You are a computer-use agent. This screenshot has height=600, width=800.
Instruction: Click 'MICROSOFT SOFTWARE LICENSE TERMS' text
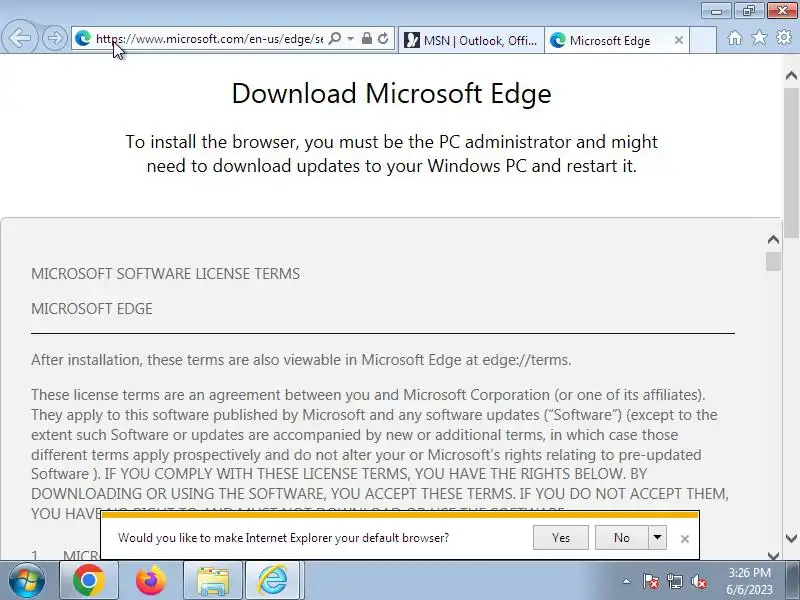click(165, 274)
